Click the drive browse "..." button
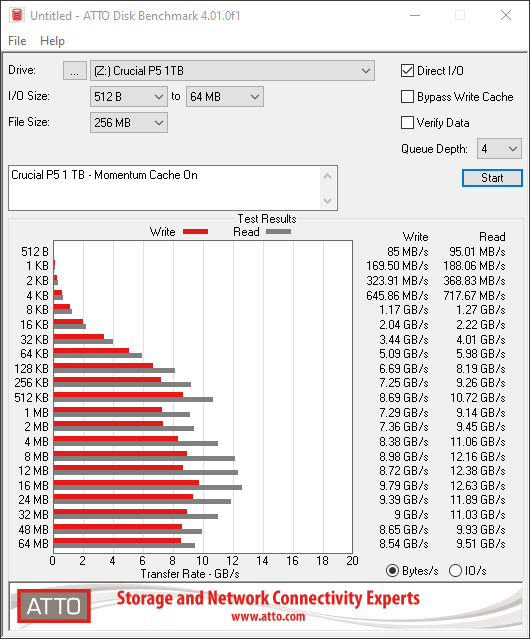The width and height of the screenshot is (530, 639). pos(75,71)
